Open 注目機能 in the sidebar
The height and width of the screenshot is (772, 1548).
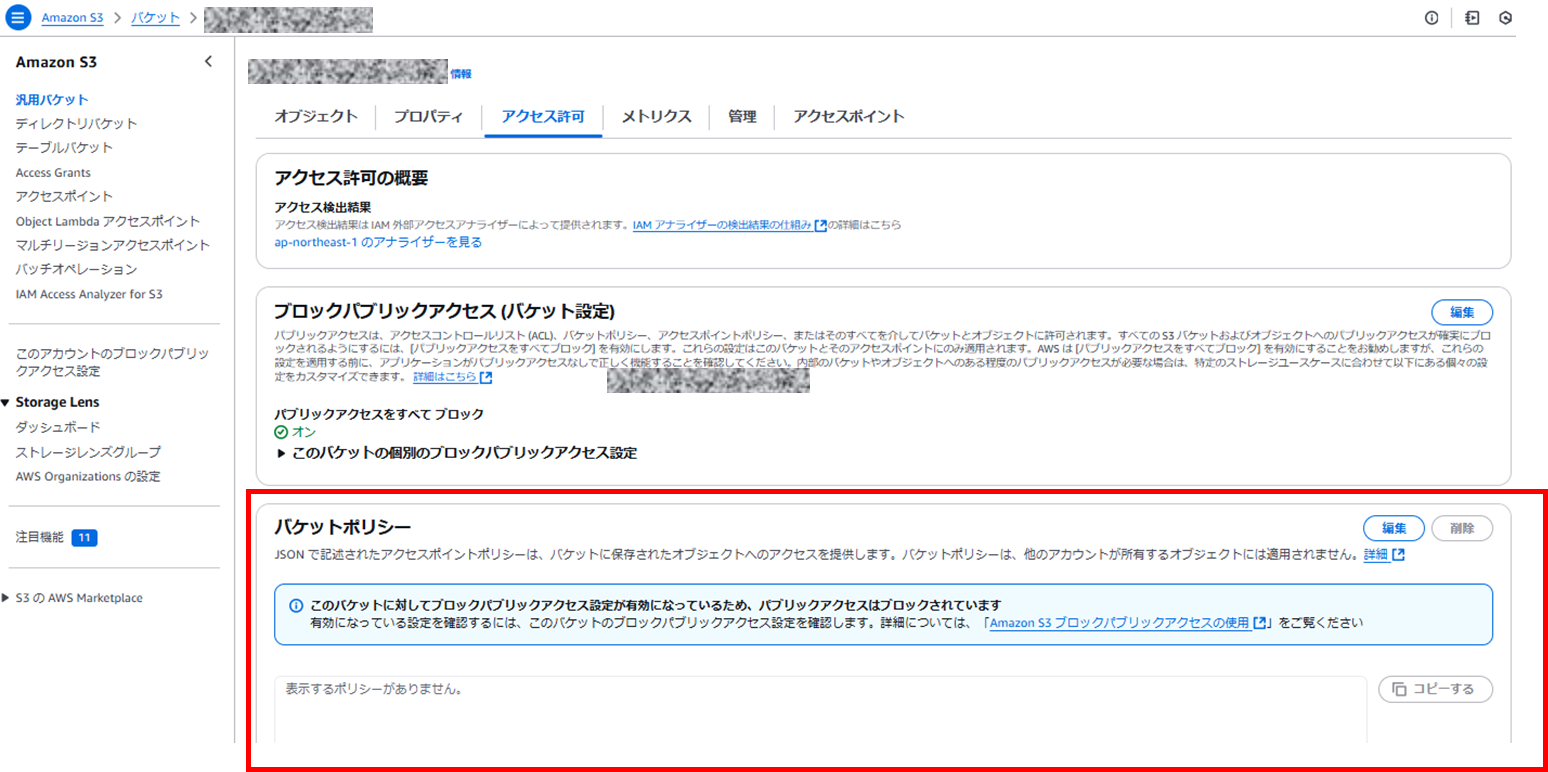(40, 538)
